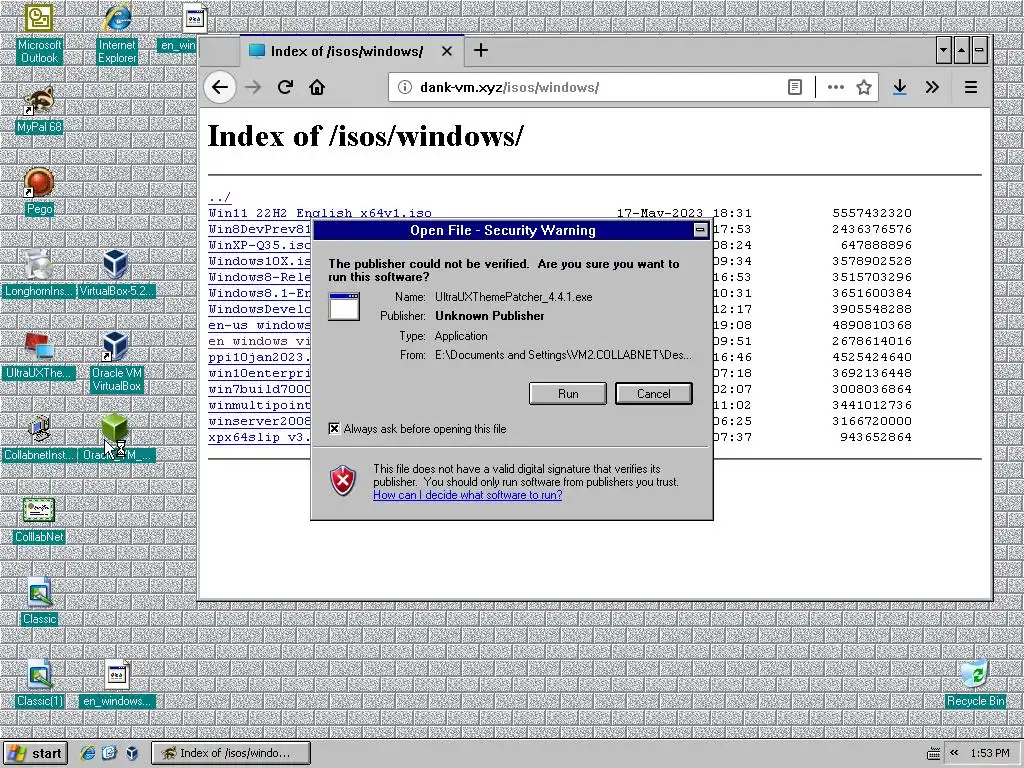
Task: Select the CollabnetInst desktop icon
Action: [x=39, y=438]
